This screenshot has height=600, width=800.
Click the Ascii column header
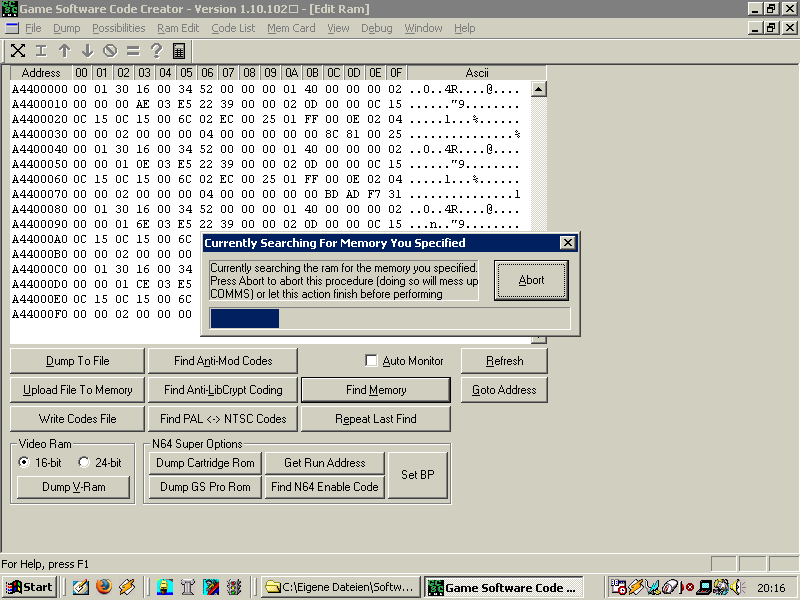click(x=477, y=73)
